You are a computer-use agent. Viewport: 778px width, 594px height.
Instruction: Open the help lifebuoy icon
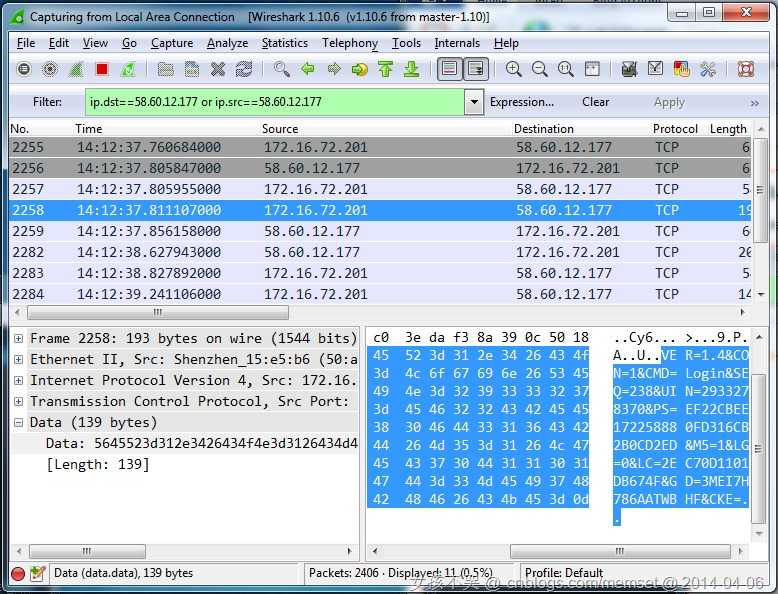point(745,69)
